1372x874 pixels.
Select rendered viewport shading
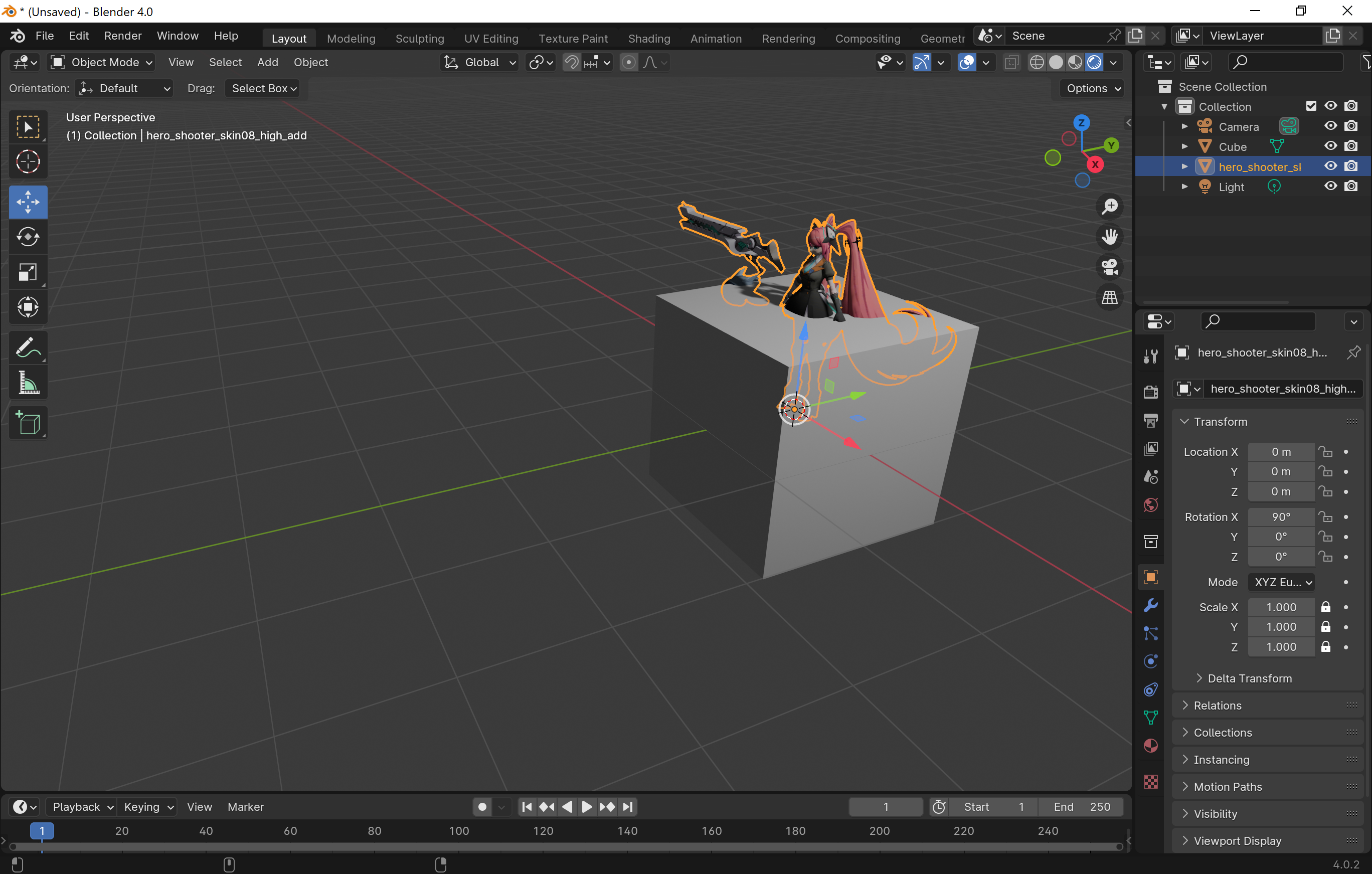click(1094, 62)
